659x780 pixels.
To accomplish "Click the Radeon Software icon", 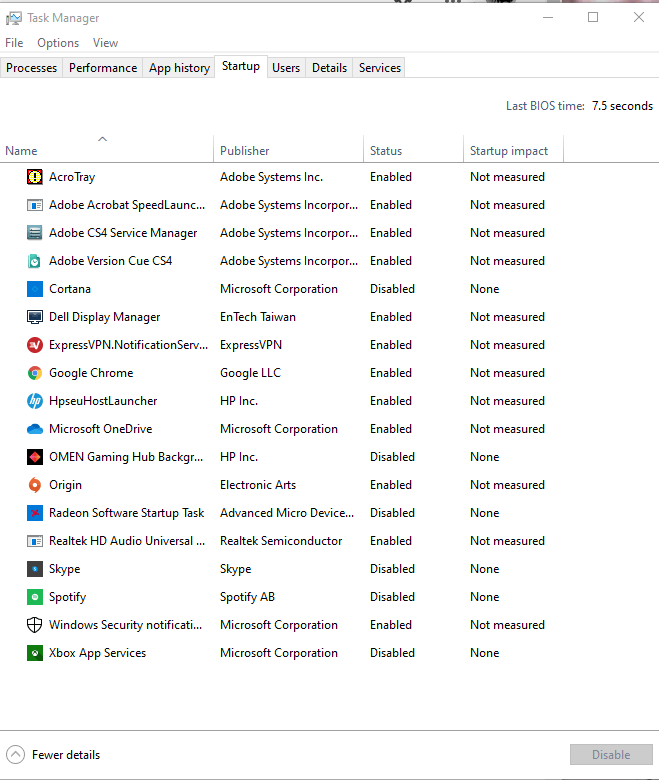I will [x=34, y=513].
